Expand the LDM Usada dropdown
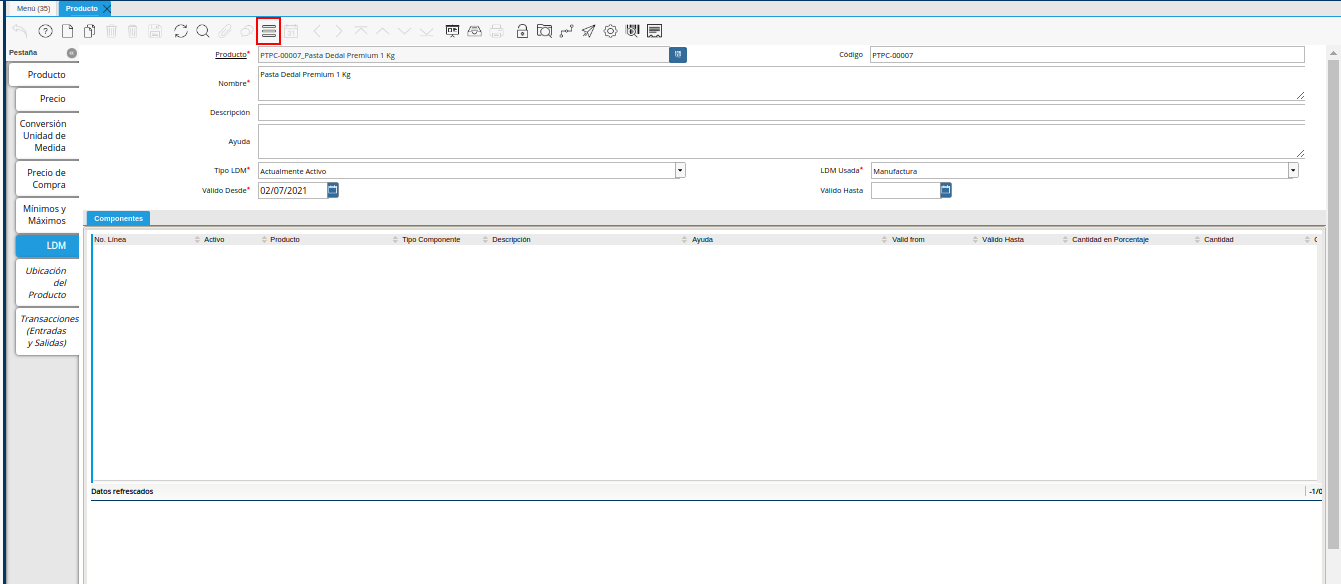This screenshot has width=1341, height=584. (x=1293, y=171)
